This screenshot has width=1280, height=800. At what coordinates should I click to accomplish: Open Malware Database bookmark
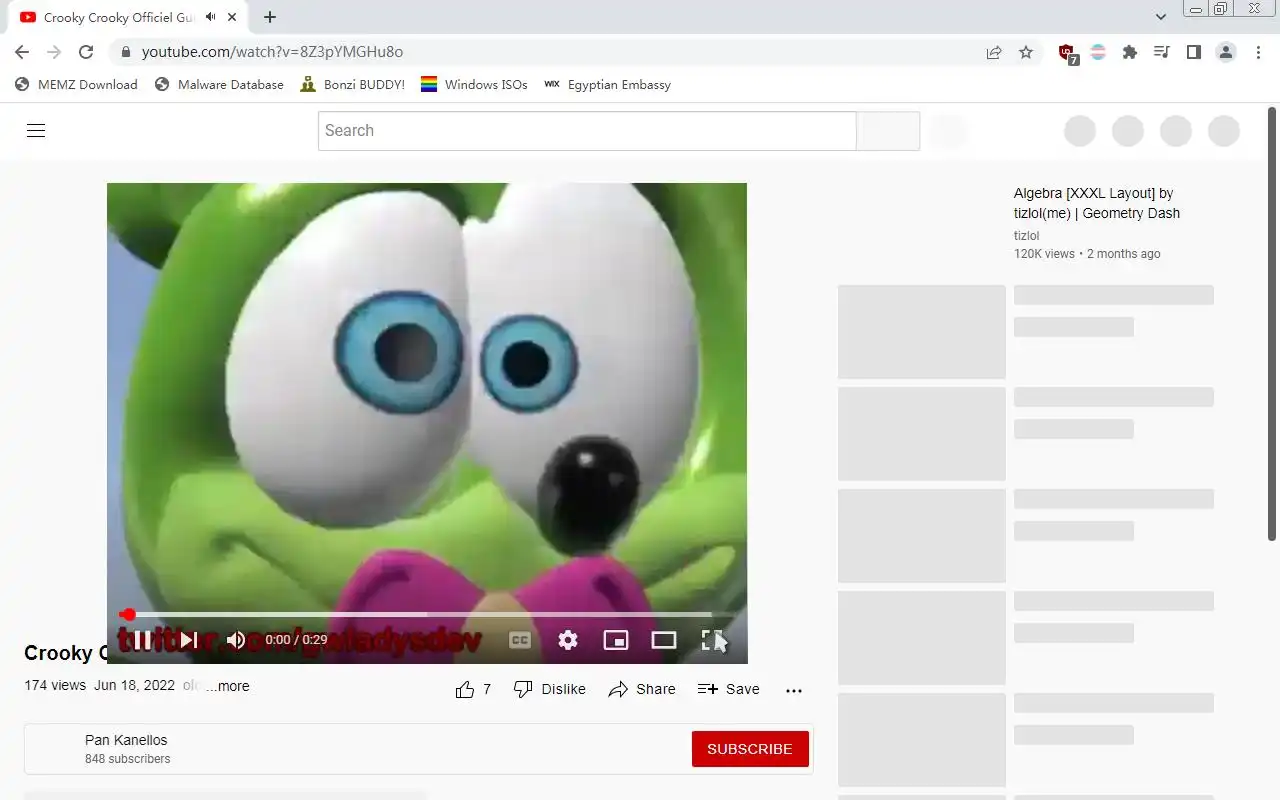[x=219, y=84]
